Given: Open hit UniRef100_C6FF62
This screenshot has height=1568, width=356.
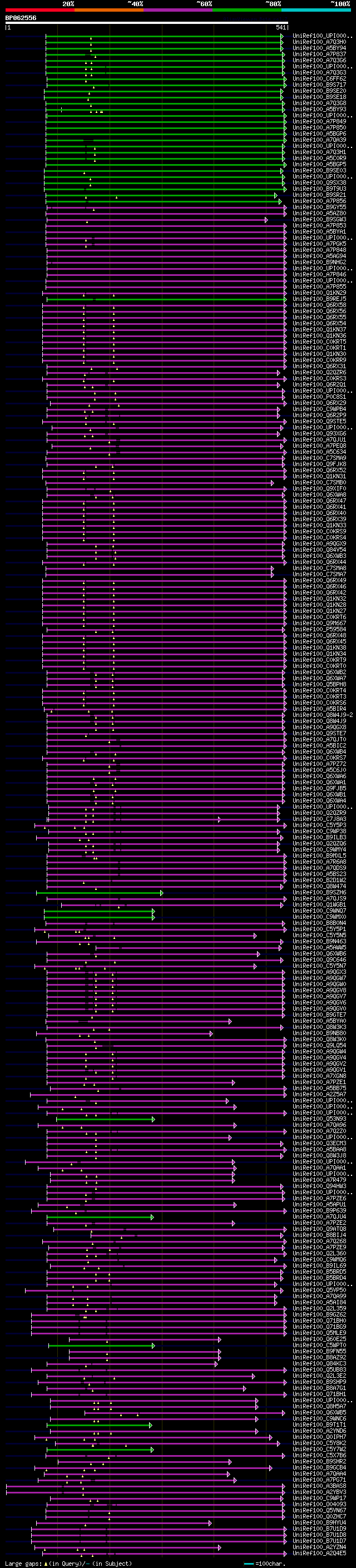Looking at the screenshot, I should pyautogui.click(x=319, y=78).
